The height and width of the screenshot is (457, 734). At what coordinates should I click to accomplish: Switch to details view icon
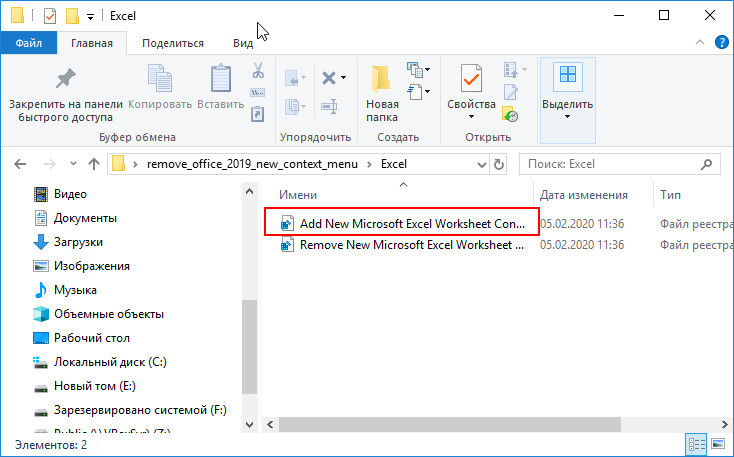click(x=697, y=444)
